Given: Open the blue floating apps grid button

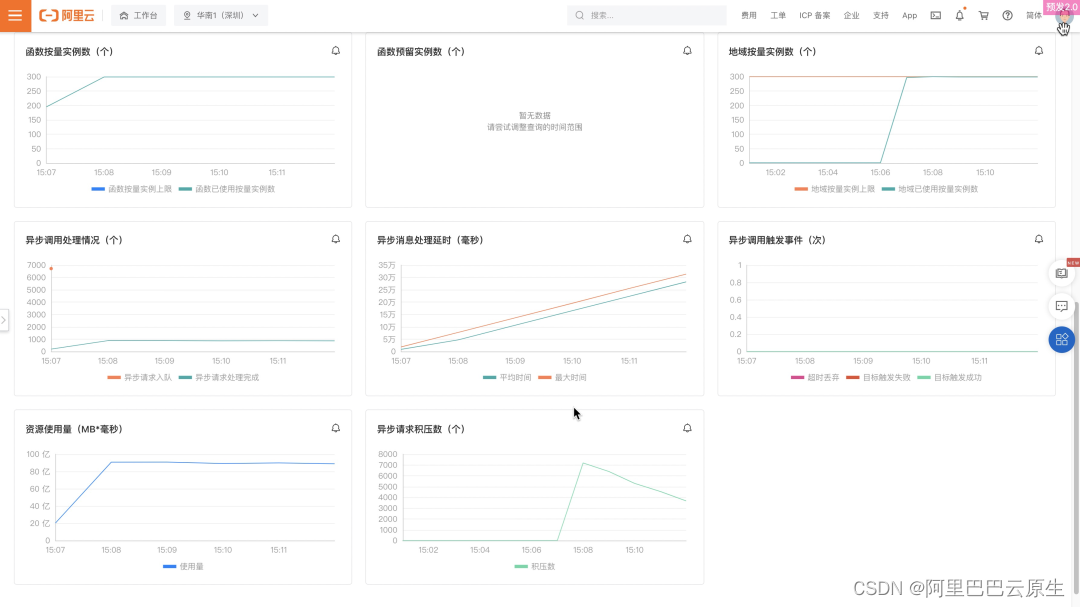Looking at the screenshot, I should click(x=1061, y=339).
